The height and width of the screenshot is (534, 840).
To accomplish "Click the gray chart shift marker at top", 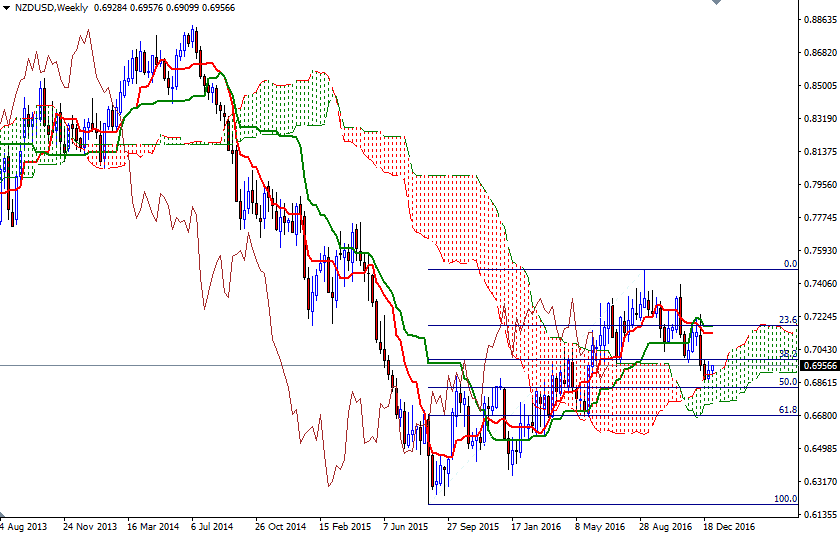I will coord(716,2).
